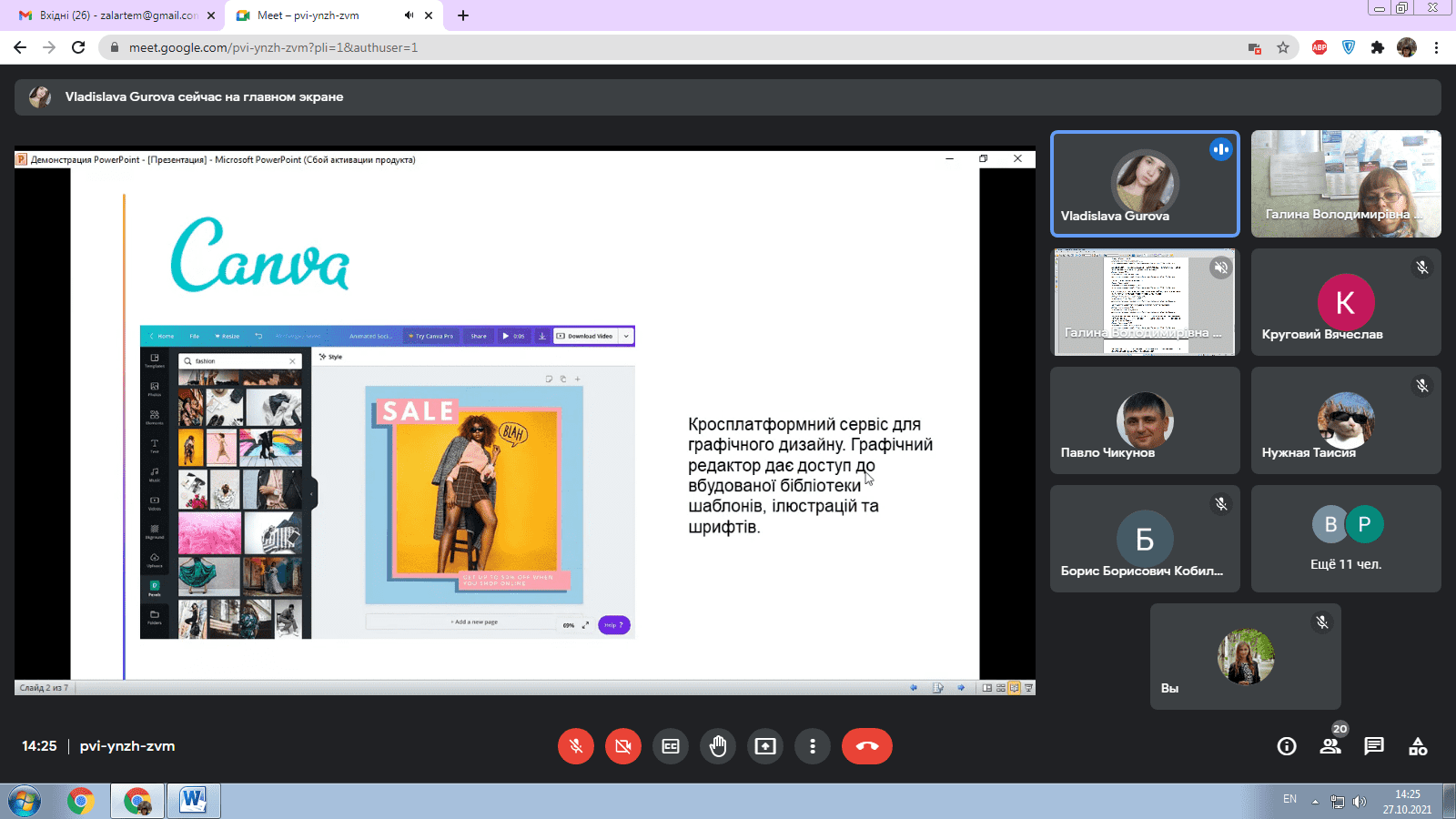The width and height of the screenshot is (1456, 819).
Task: Select Reading view icon in PowerPoint
Action: tap(1015, 688)
